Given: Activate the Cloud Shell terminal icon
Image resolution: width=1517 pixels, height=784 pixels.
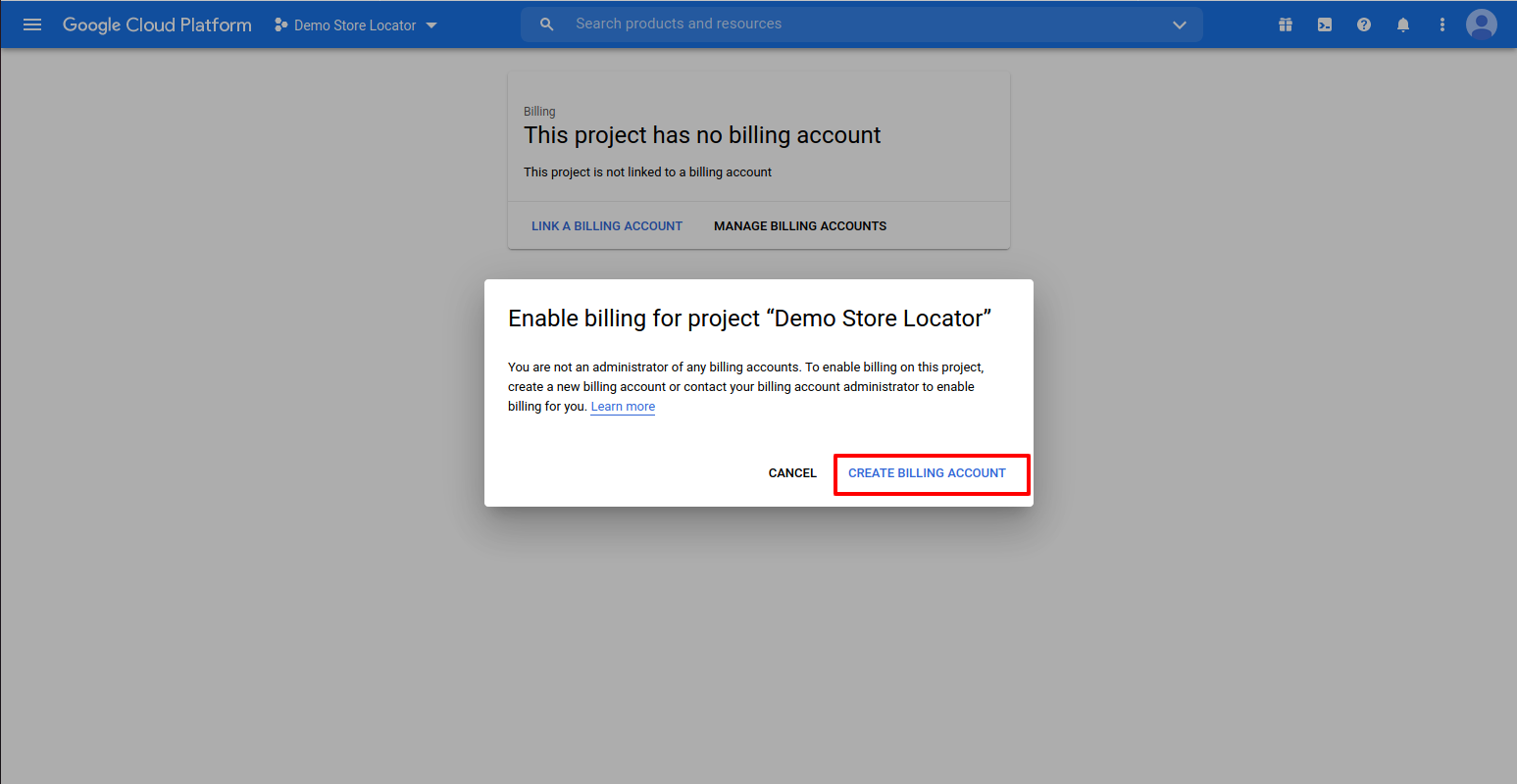Looking at the screenshot, I should click(x=1325, y=24).
